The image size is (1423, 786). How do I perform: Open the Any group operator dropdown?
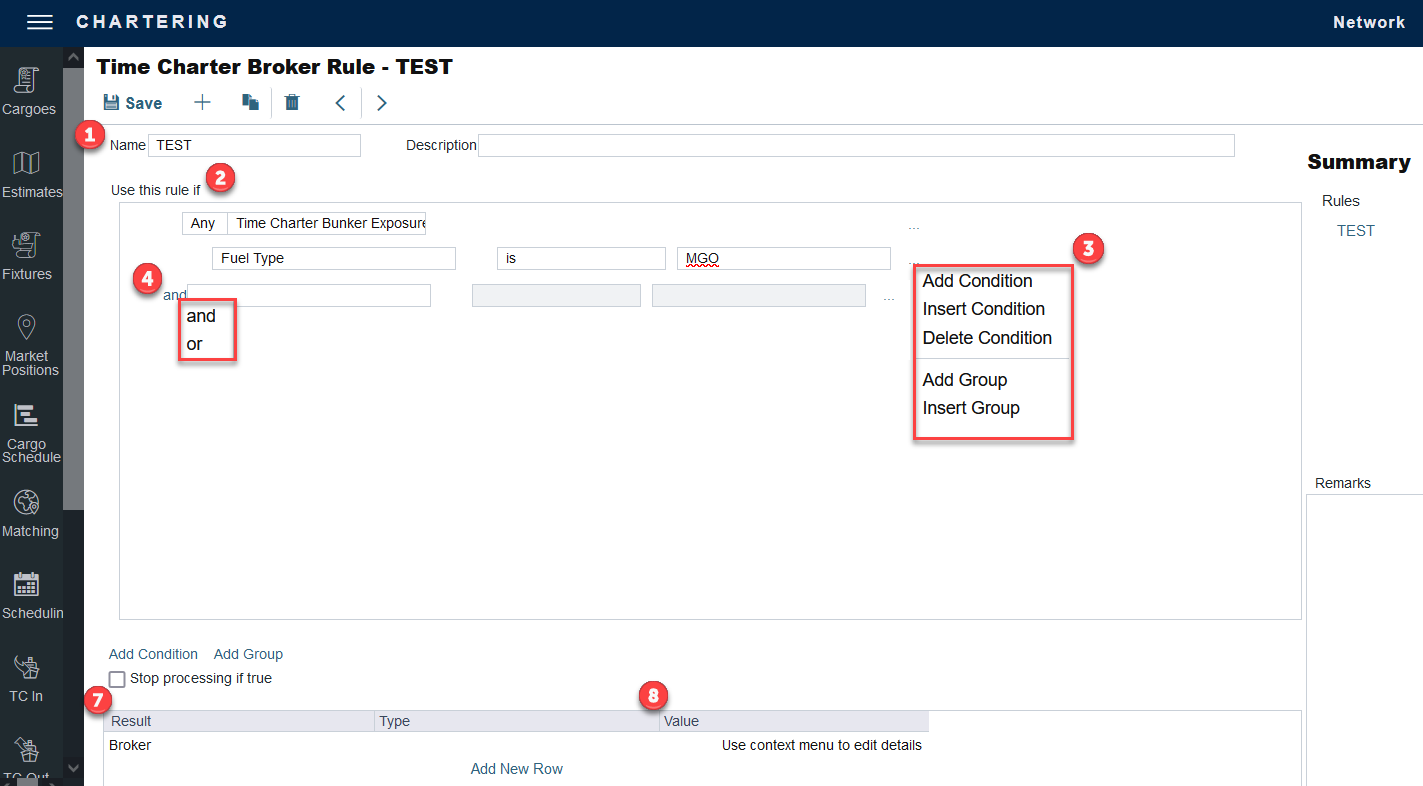pyautogui.click(x=204, y=224)
